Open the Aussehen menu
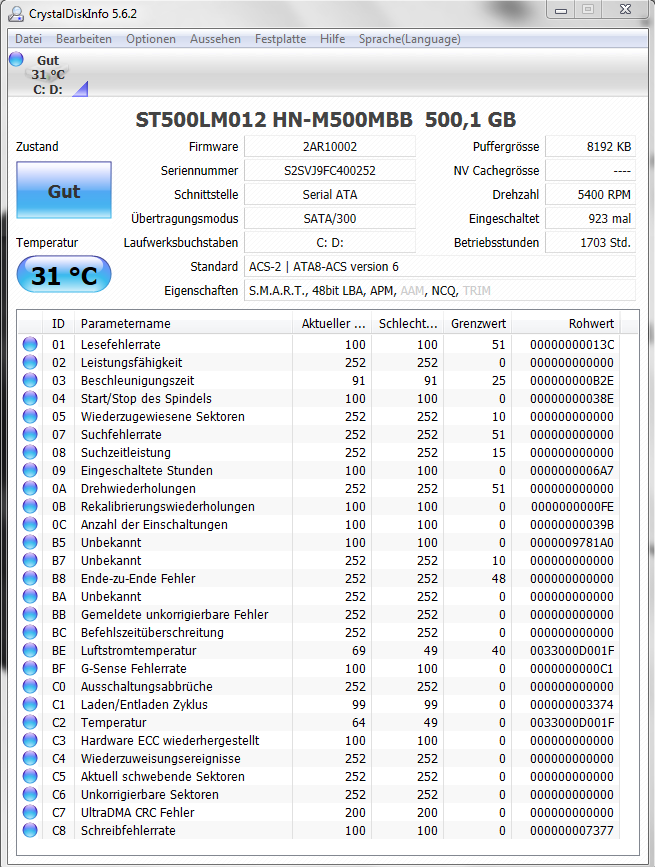This screenshot has width=655, height=867. coord(215,39)
